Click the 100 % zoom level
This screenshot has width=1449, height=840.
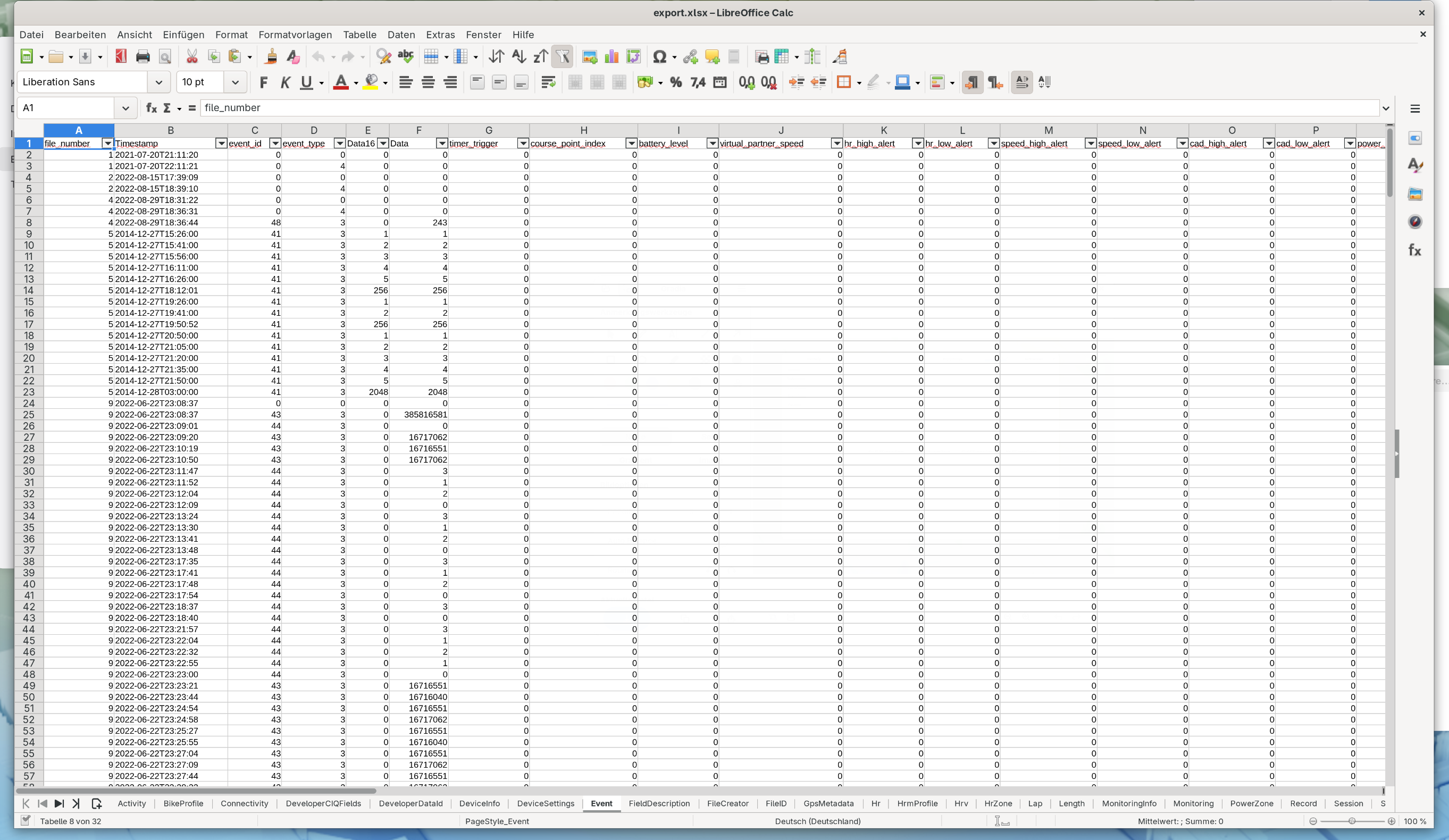click(1415, 821)
